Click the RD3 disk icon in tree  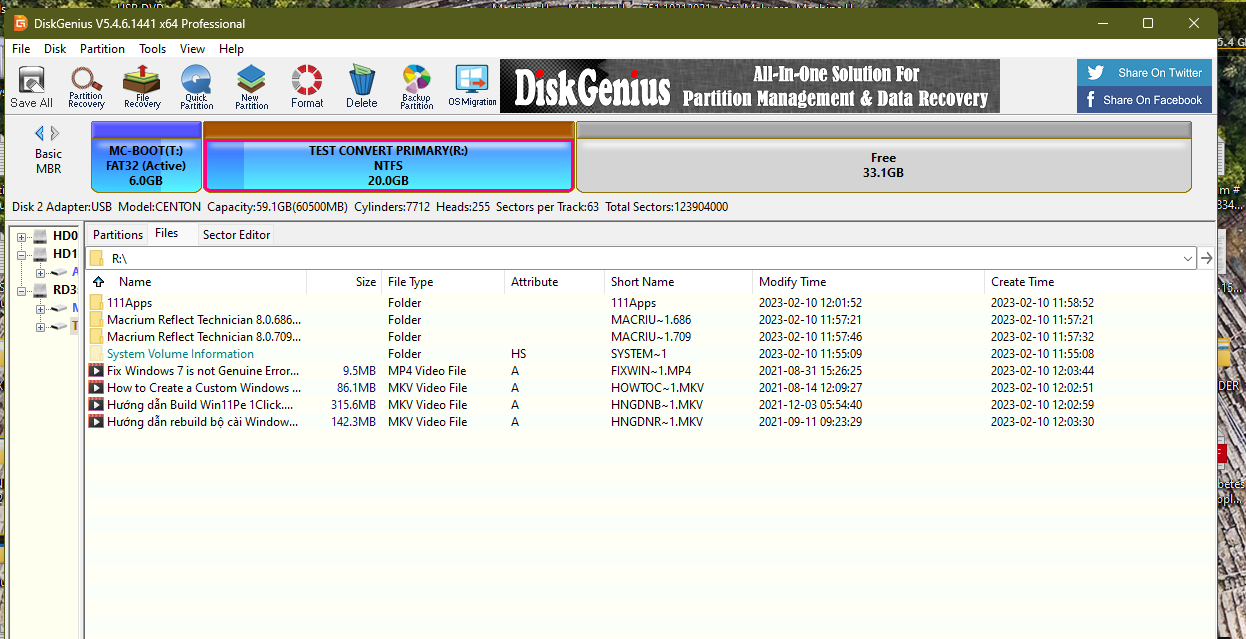[x=40, y=290]
